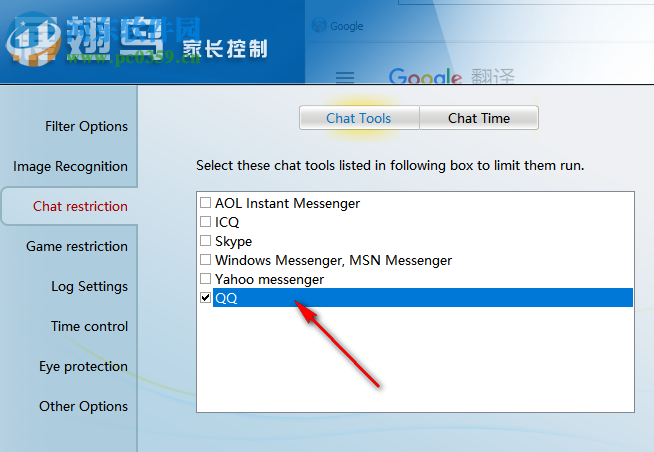
Task: Click the Google globe icon in header
Action: (x=319, y=25)
